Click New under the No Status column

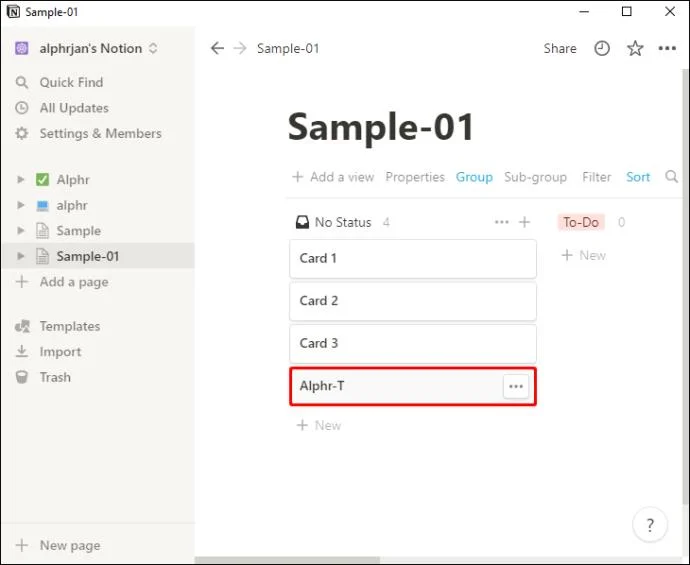(x=319, y=425)
